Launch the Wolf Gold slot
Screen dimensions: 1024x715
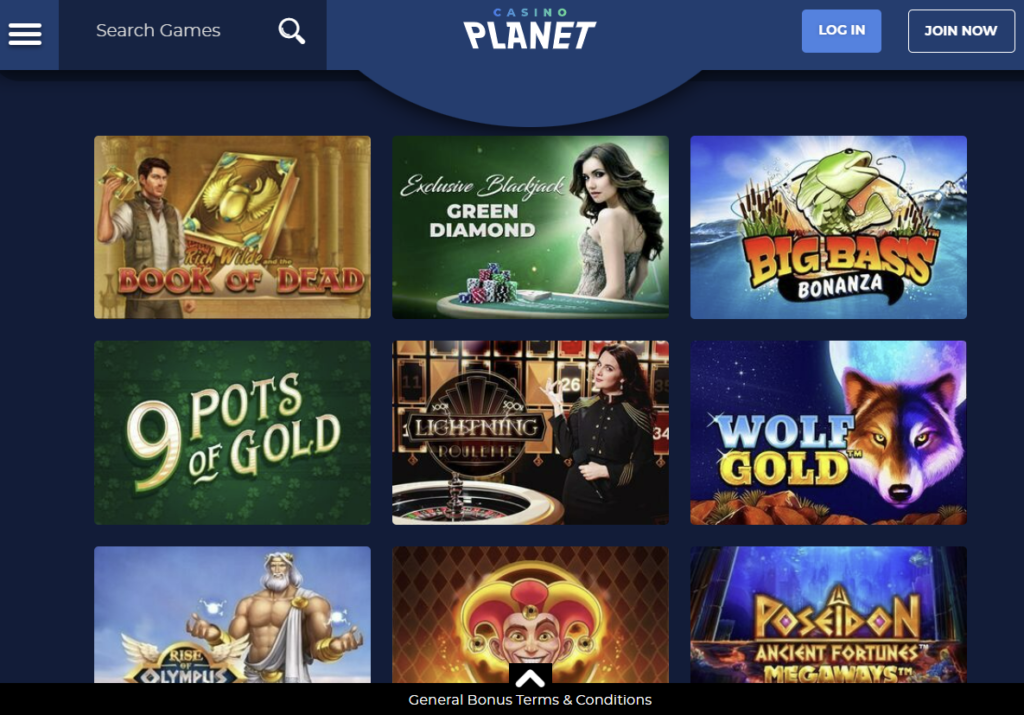pos(828,432)
